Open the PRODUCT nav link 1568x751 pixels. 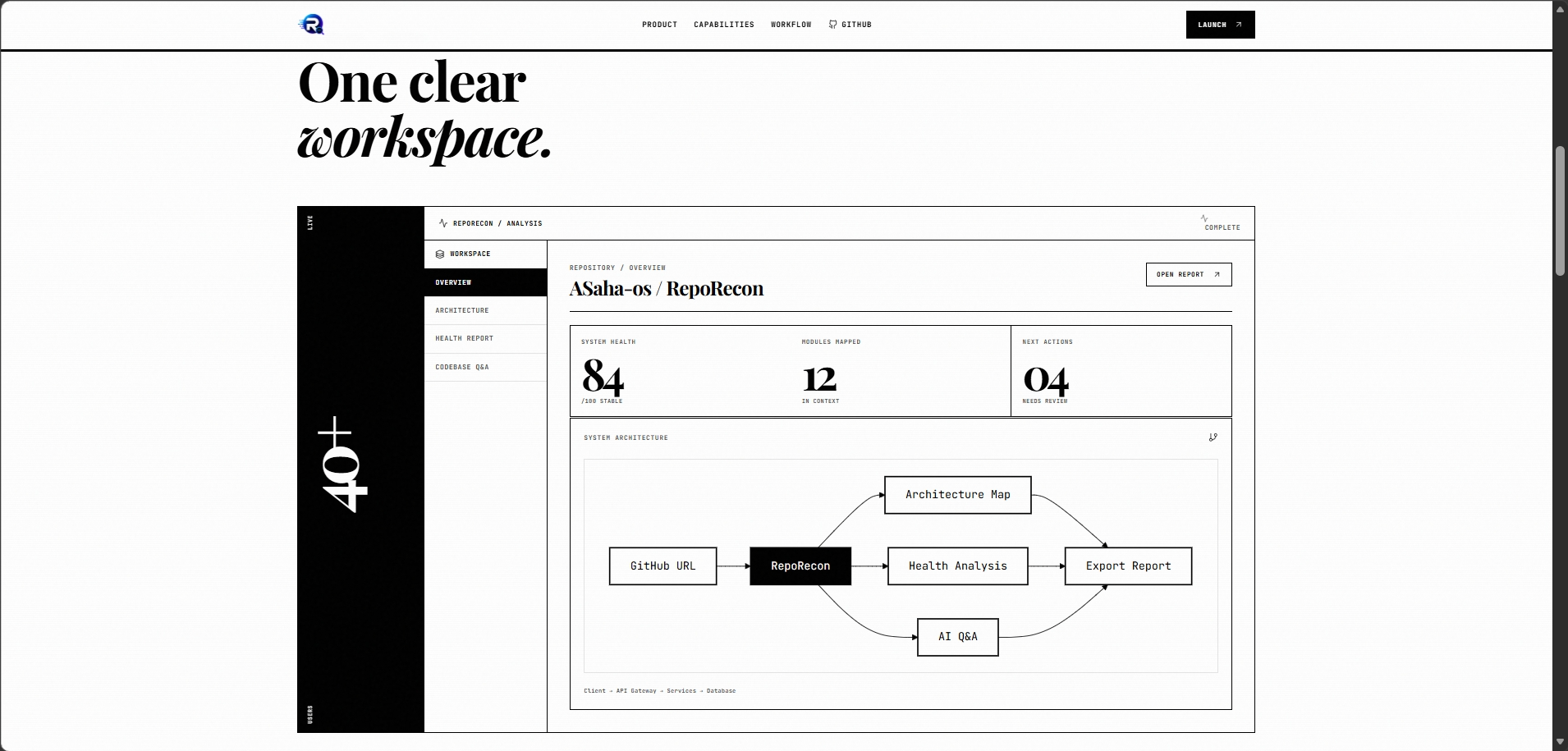tap(659, 25)
